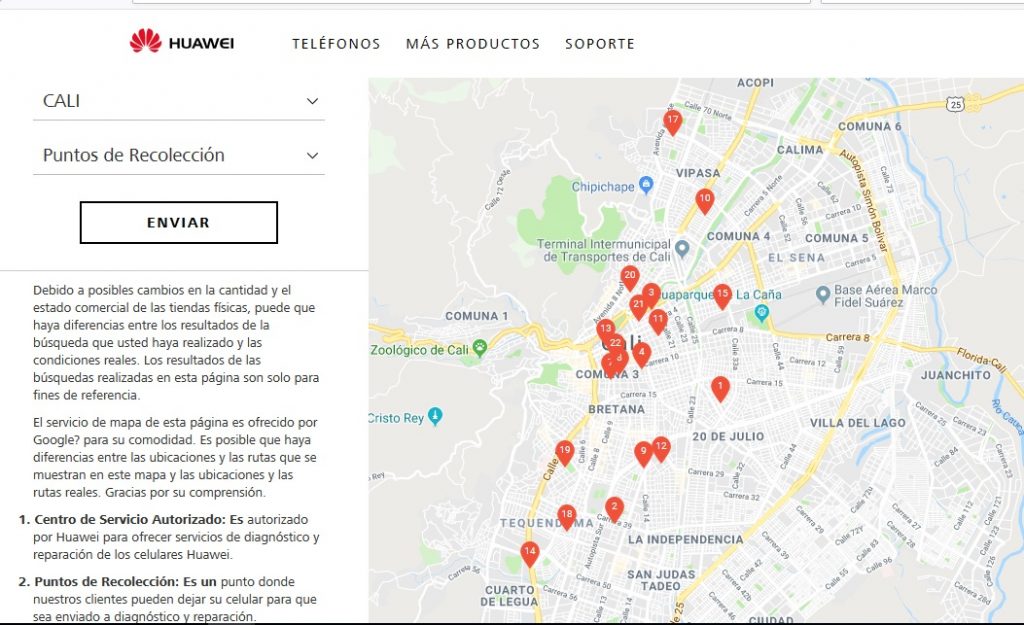Click the route 25 highway shield
This screenshot has width=1024, height=625.
(955, 104)
